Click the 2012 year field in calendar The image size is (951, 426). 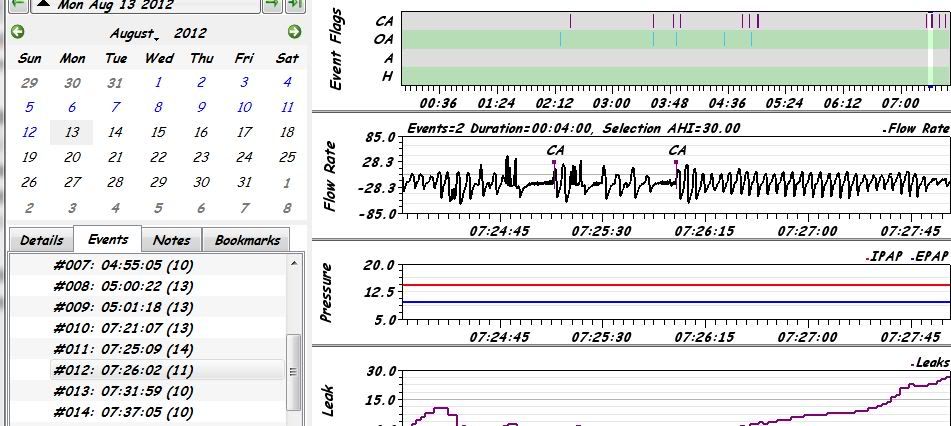[190, 33]
